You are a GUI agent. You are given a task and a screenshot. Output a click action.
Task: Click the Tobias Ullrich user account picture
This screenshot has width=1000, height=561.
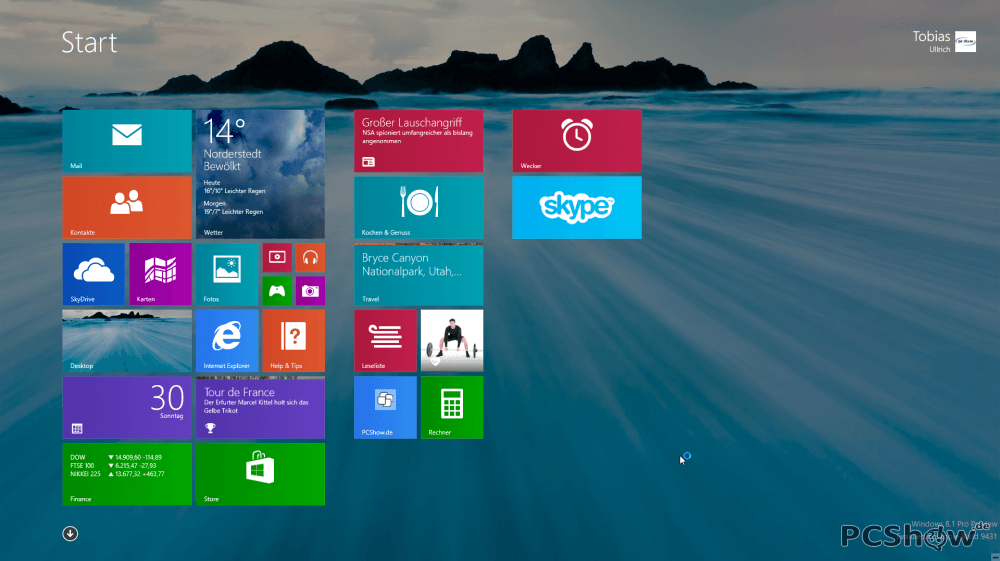[x=965, y=41]
